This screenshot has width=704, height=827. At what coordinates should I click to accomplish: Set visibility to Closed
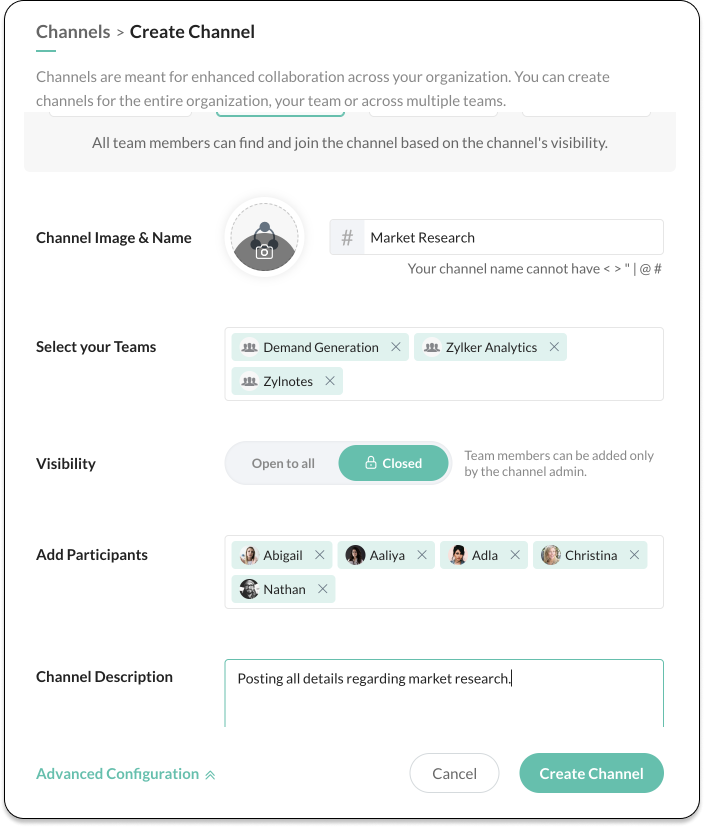coord(393,464)
